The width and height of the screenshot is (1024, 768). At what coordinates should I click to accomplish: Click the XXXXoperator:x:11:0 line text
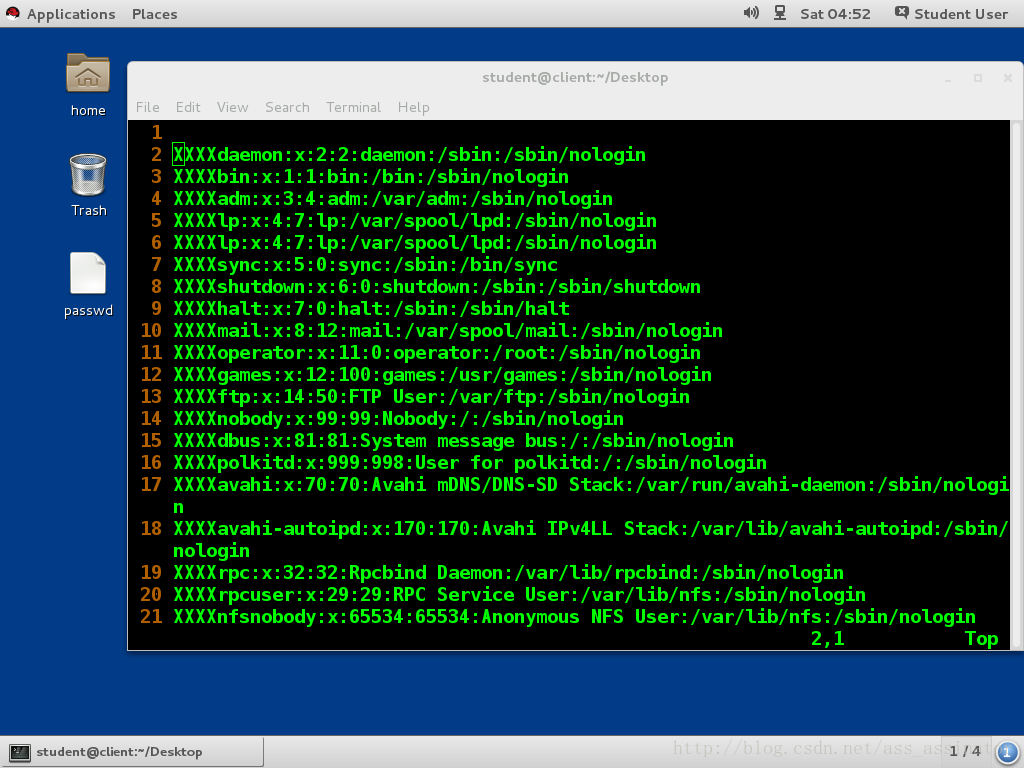[437, 353]
